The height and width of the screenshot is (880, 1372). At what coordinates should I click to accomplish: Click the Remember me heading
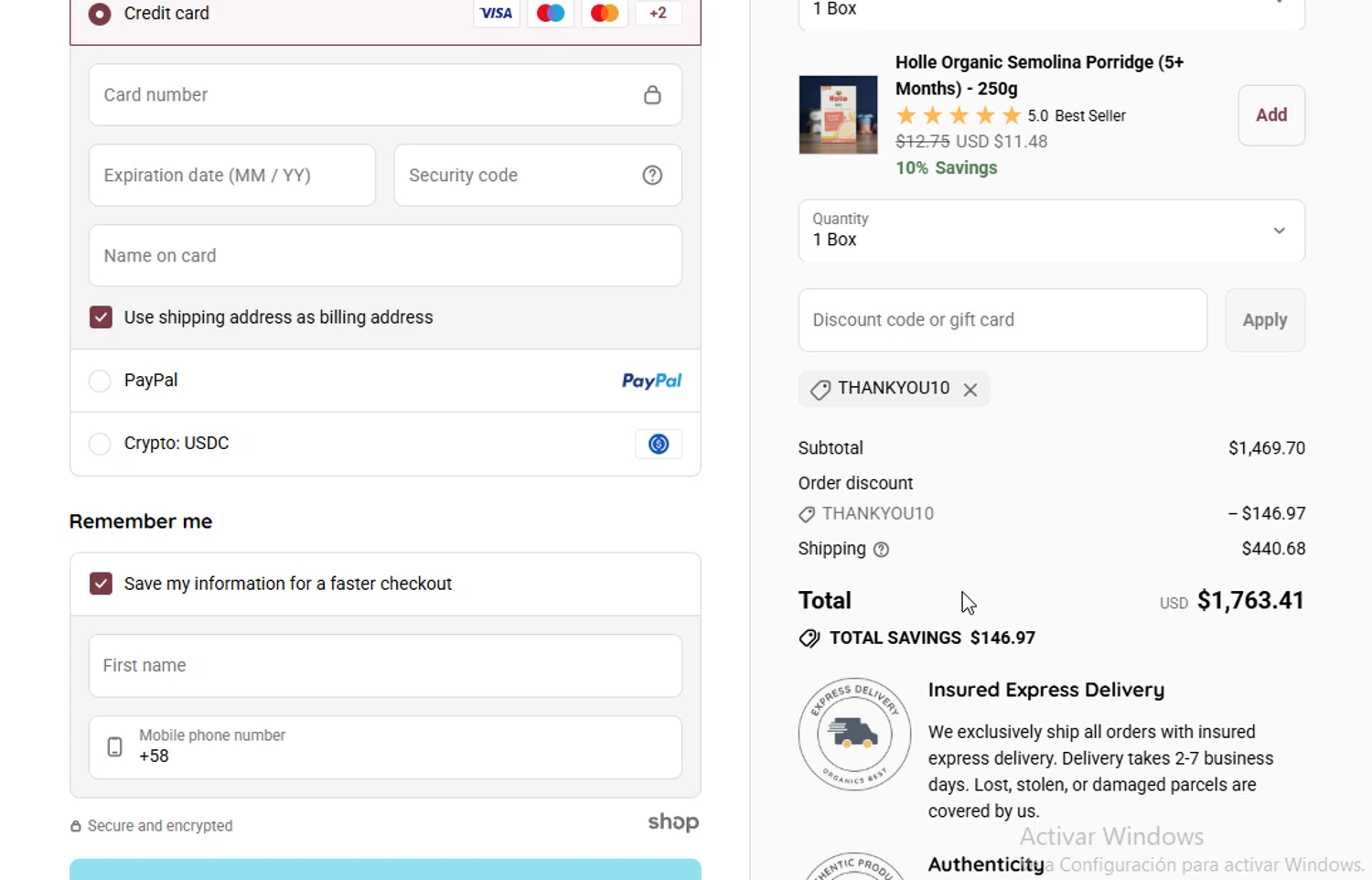tap(141, 521)
